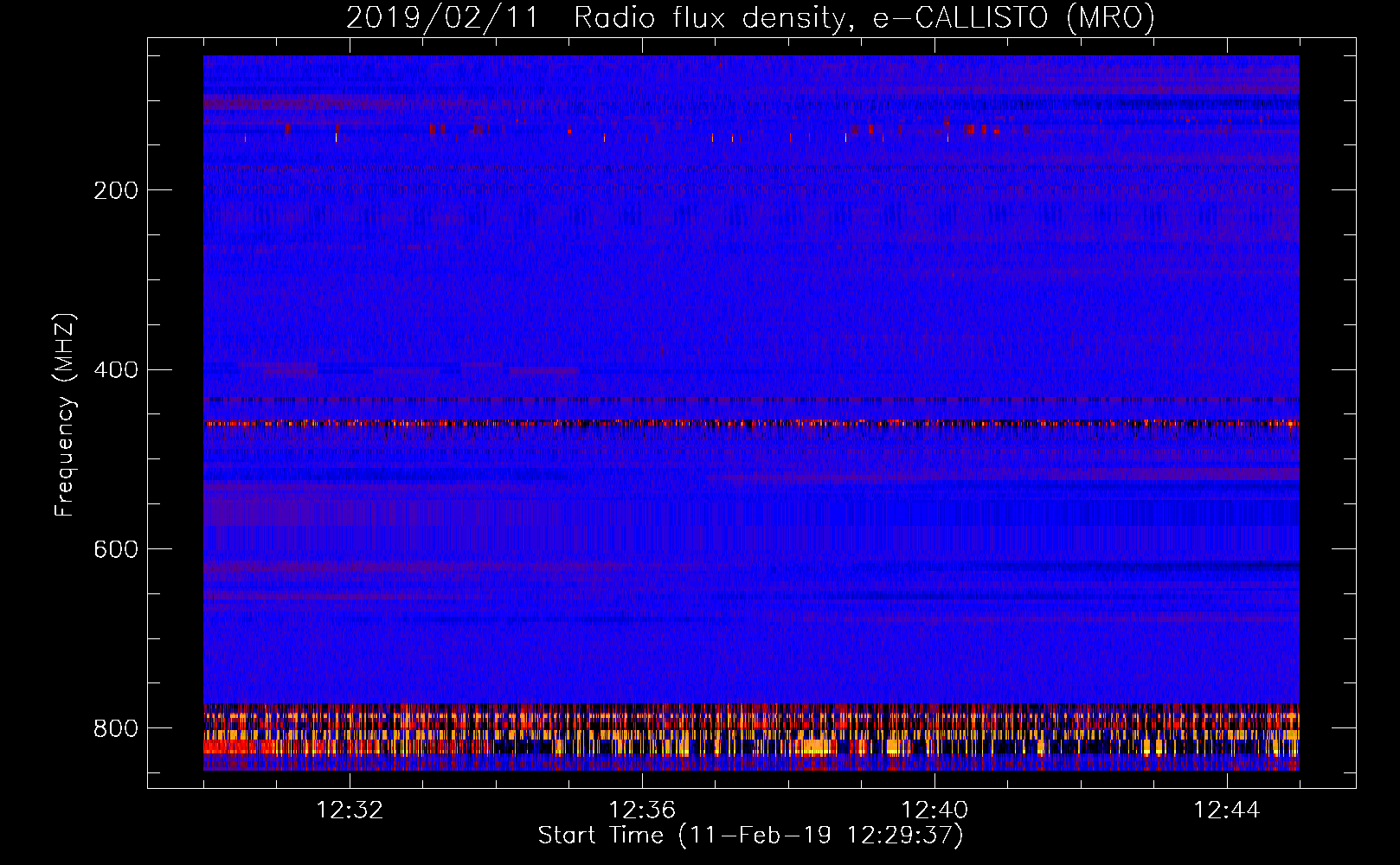Click the 800 frequency tick label
This screenshot has width=1400, height=865.
(x=116, y=728)
